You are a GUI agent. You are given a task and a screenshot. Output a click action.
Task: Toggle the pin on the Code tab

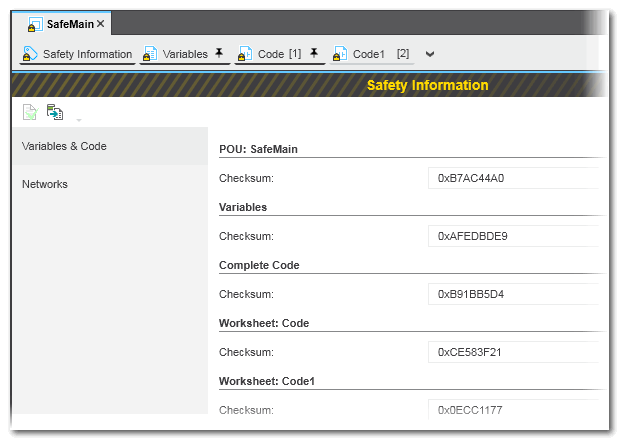[x=314, y=54]
